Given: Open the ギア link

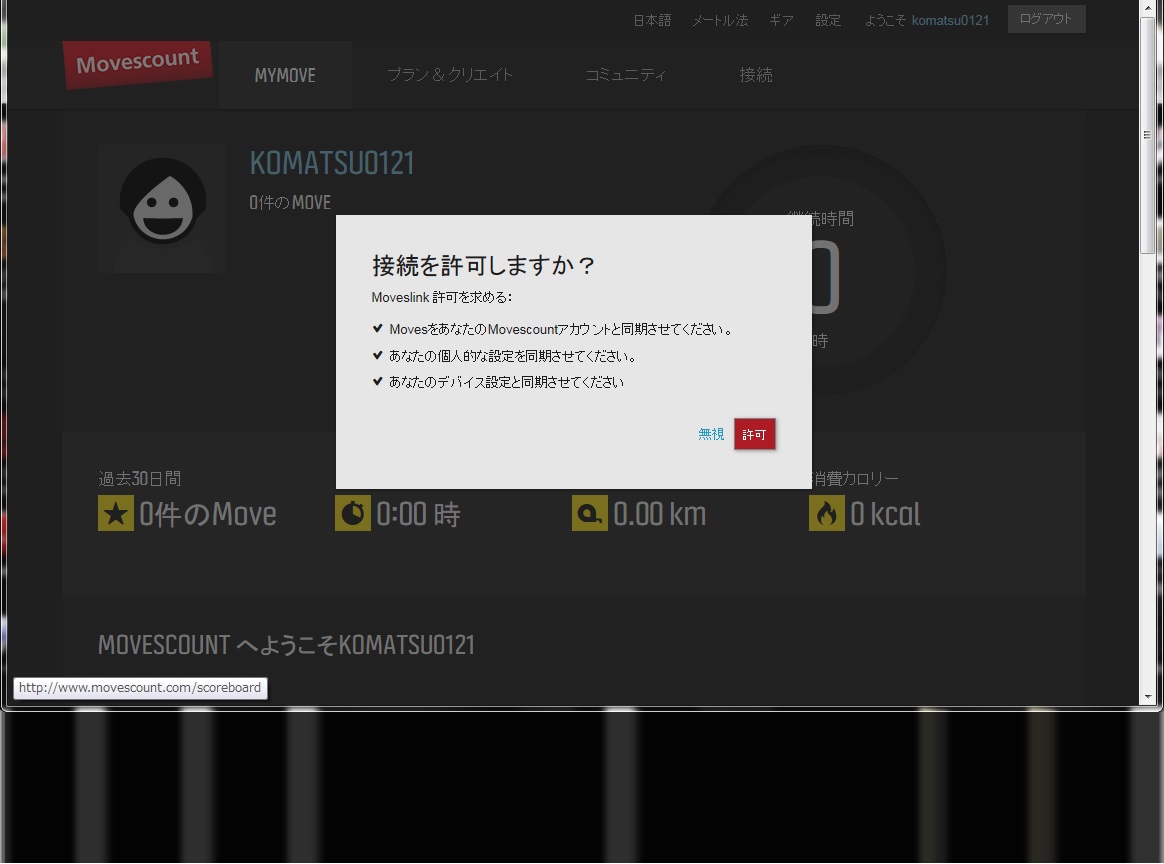Looking at the screenshot, I should click(781, 21).
